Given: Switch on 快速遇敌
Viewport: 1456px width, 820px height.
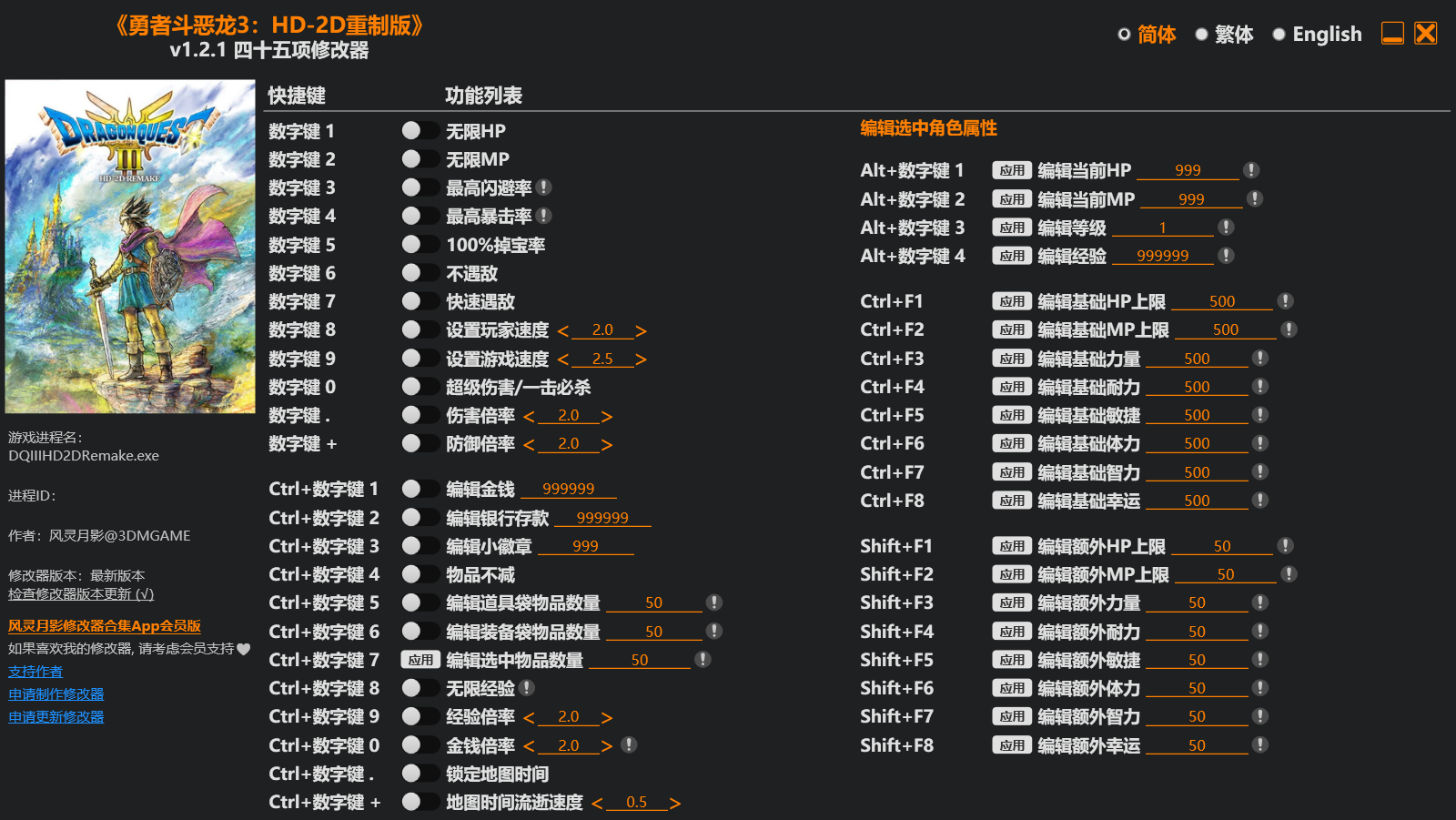Looking at the screenshot, I should point(420,300).
